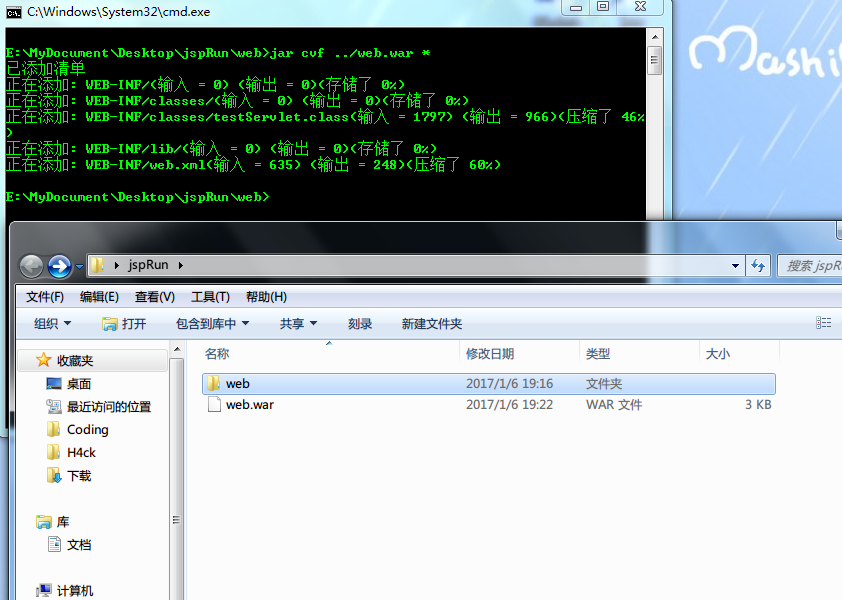Open address bar history dropdown
Image resolution: width=842 pixels, height=600 pixels.
coord(735,266)
